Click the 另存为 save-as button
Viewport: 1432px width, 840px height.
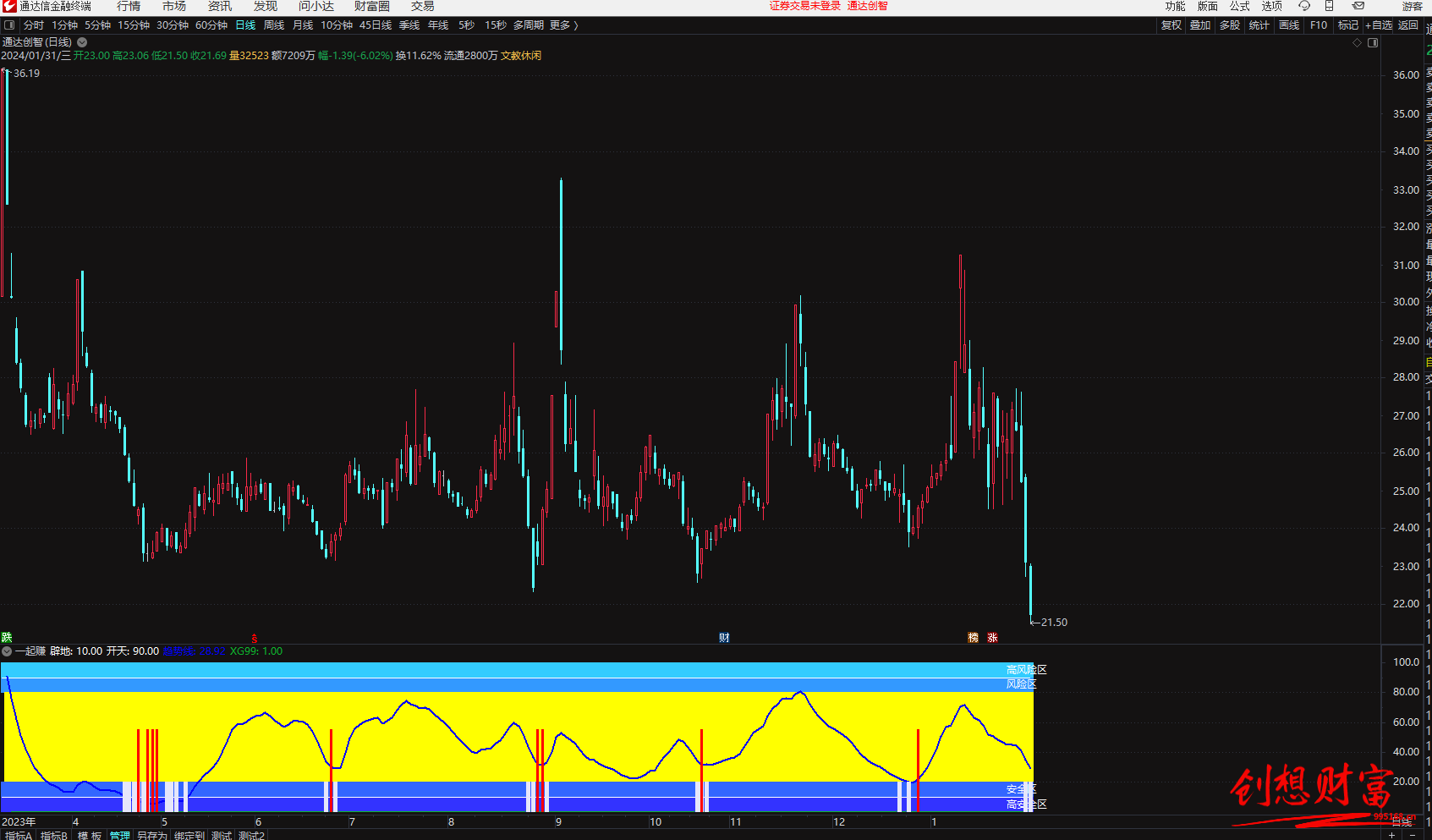[152, 835]
